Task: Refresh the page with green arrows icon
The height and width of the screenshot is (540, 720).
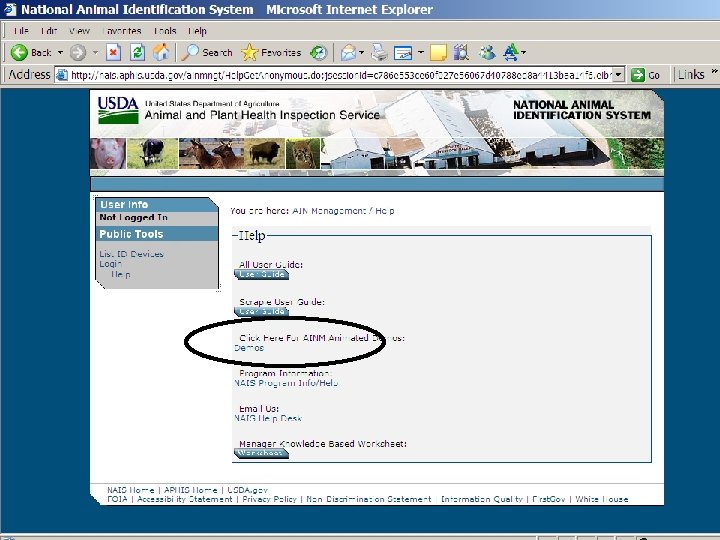Action: point(137,52)
